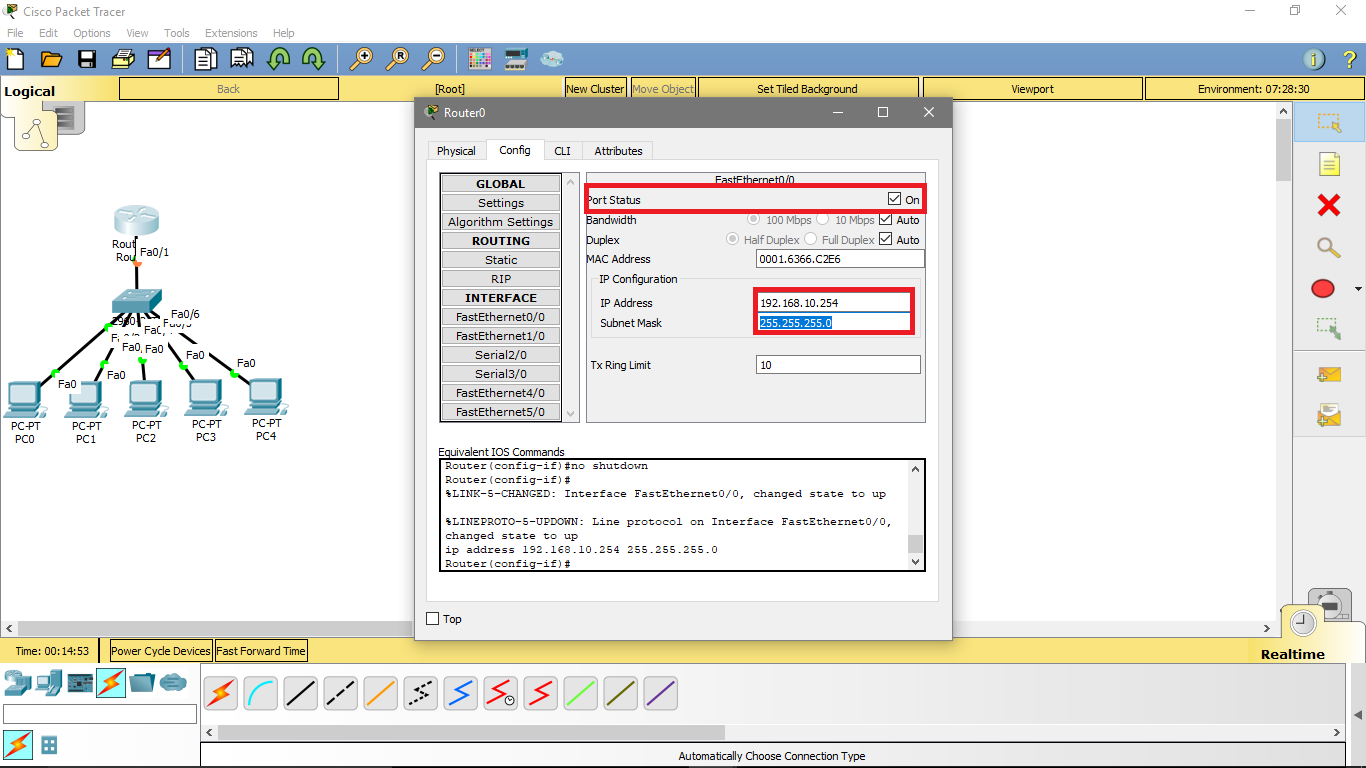Select the 100 Mbps radio button

tap(755, 219)
